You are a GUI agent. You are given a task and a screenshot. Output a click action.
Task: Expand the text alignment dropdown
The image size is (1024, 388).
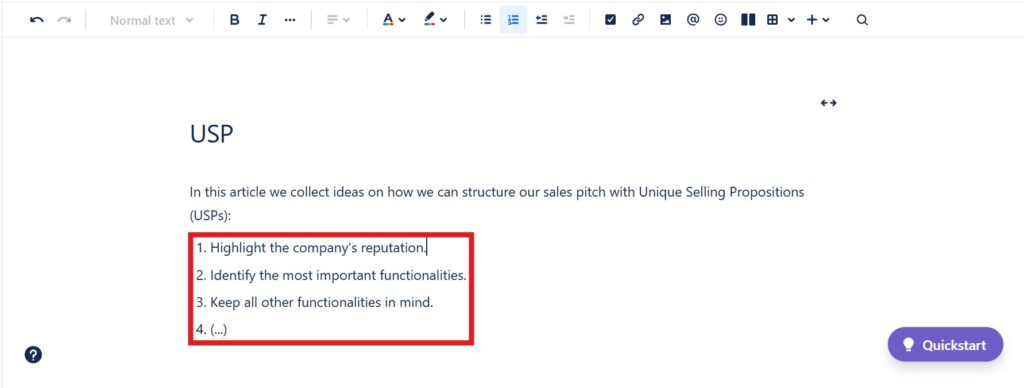pyautogui.click(x=338, y=20)
